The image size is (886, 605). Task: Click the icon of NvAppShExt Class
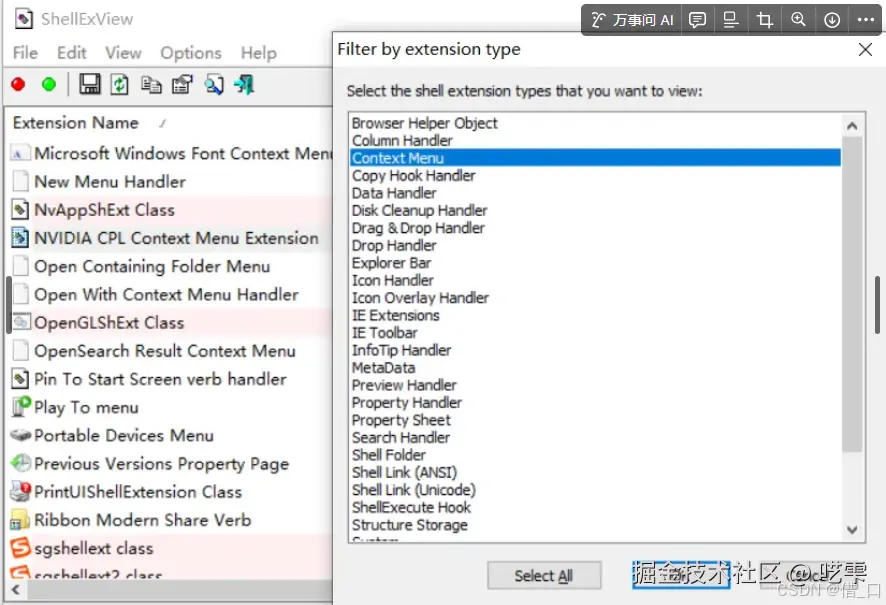coord(20,210)
